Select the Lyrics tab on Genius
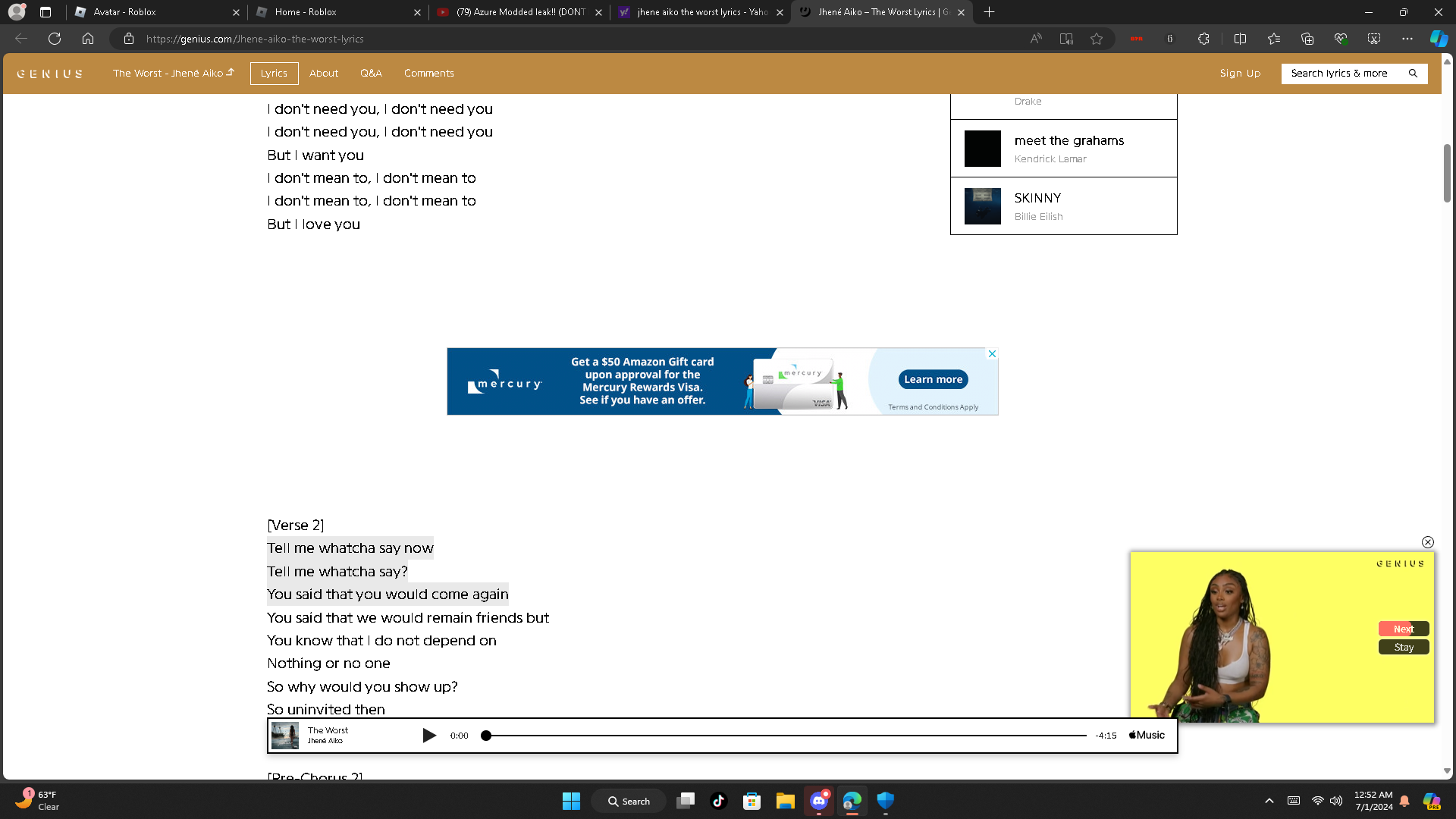 click(x=274, y=74)
